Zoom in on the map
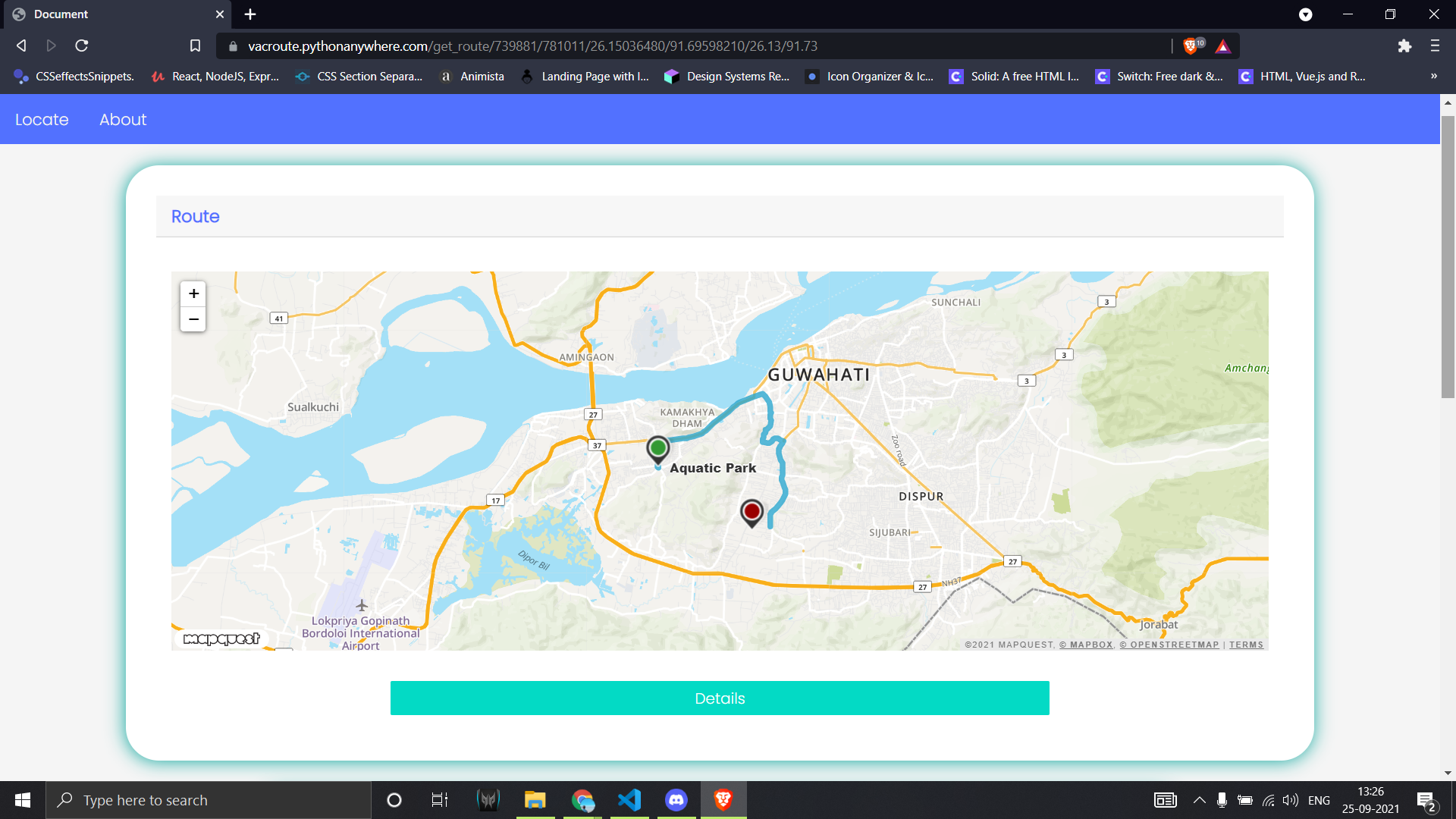 (x=193, y=293)
